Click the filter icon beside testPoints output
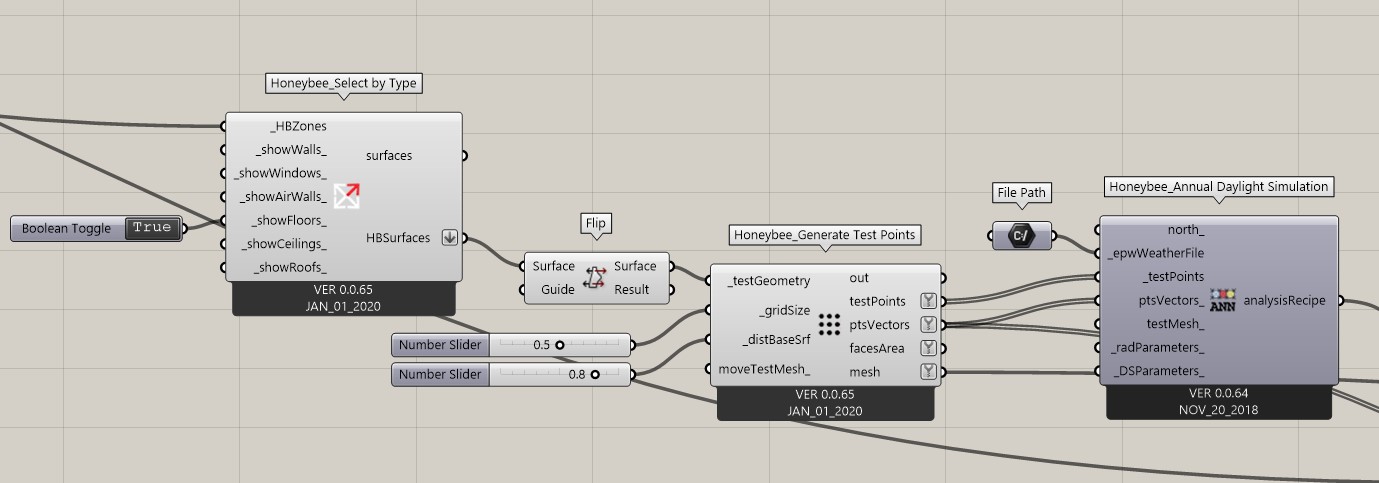The image size is (1379, 483). click(928, 301)
